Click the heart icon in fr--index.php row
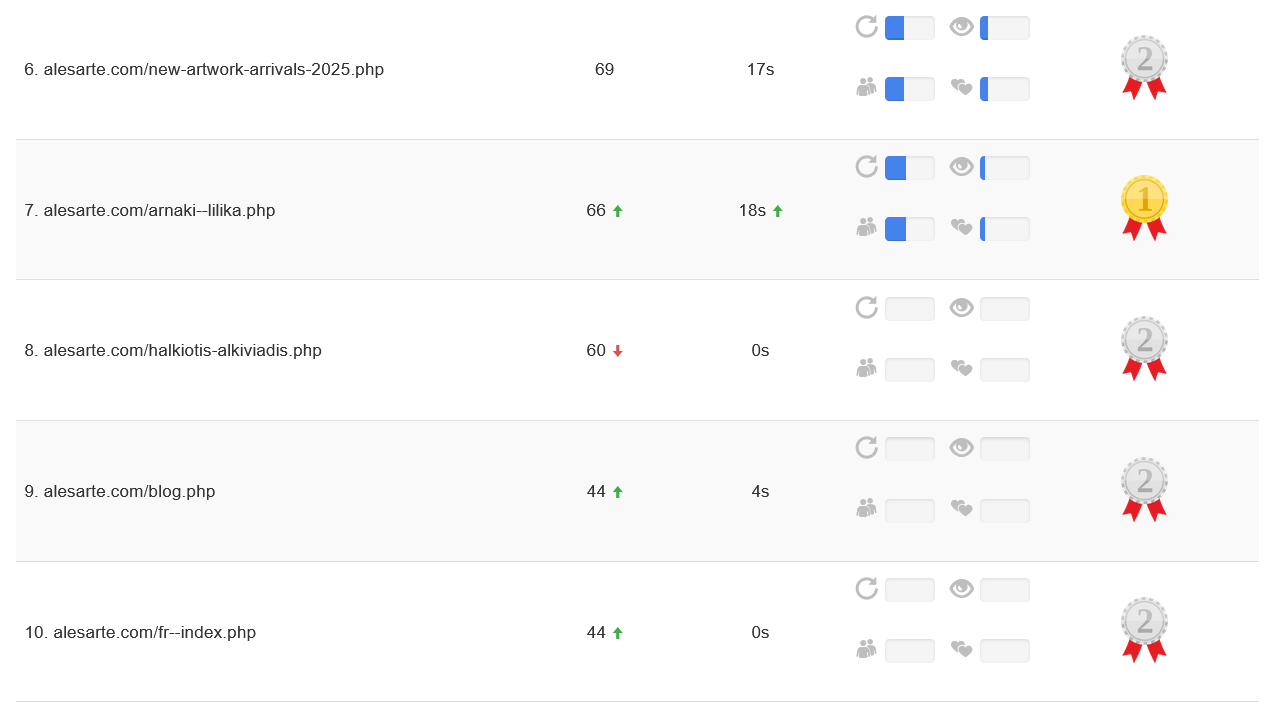The width and height of the screenshot is (1278, 708). click(961, 650)
